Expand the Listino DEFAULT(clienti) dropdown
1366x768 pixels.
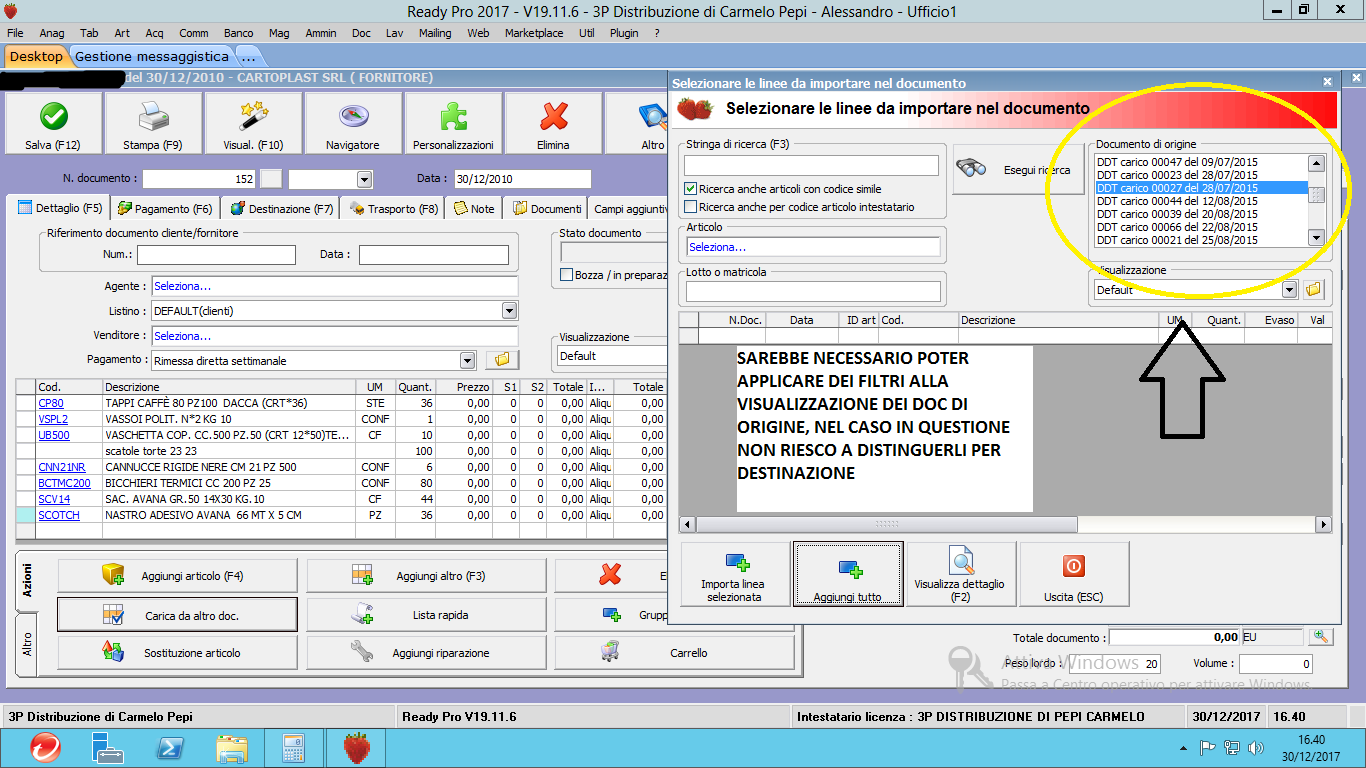509,311
